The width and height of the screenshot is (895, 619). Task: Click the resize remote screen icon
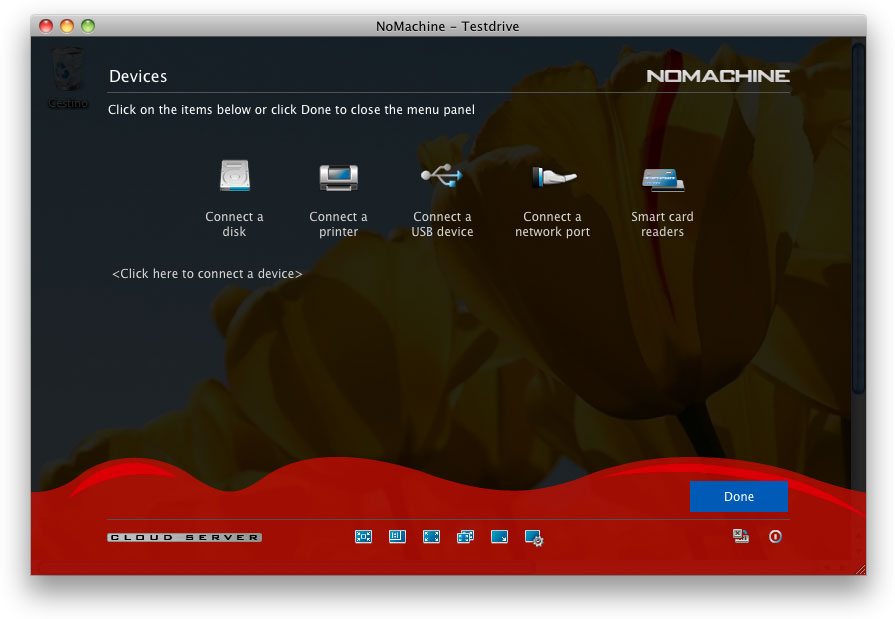coord(397,537)
